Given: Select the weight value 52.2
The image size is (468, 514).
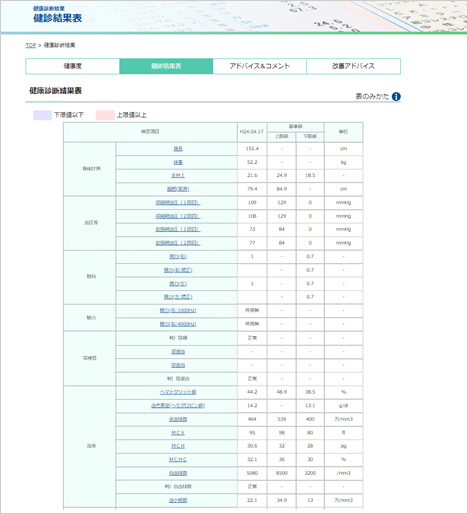Looking at the screenshot, I should point(252,162).
